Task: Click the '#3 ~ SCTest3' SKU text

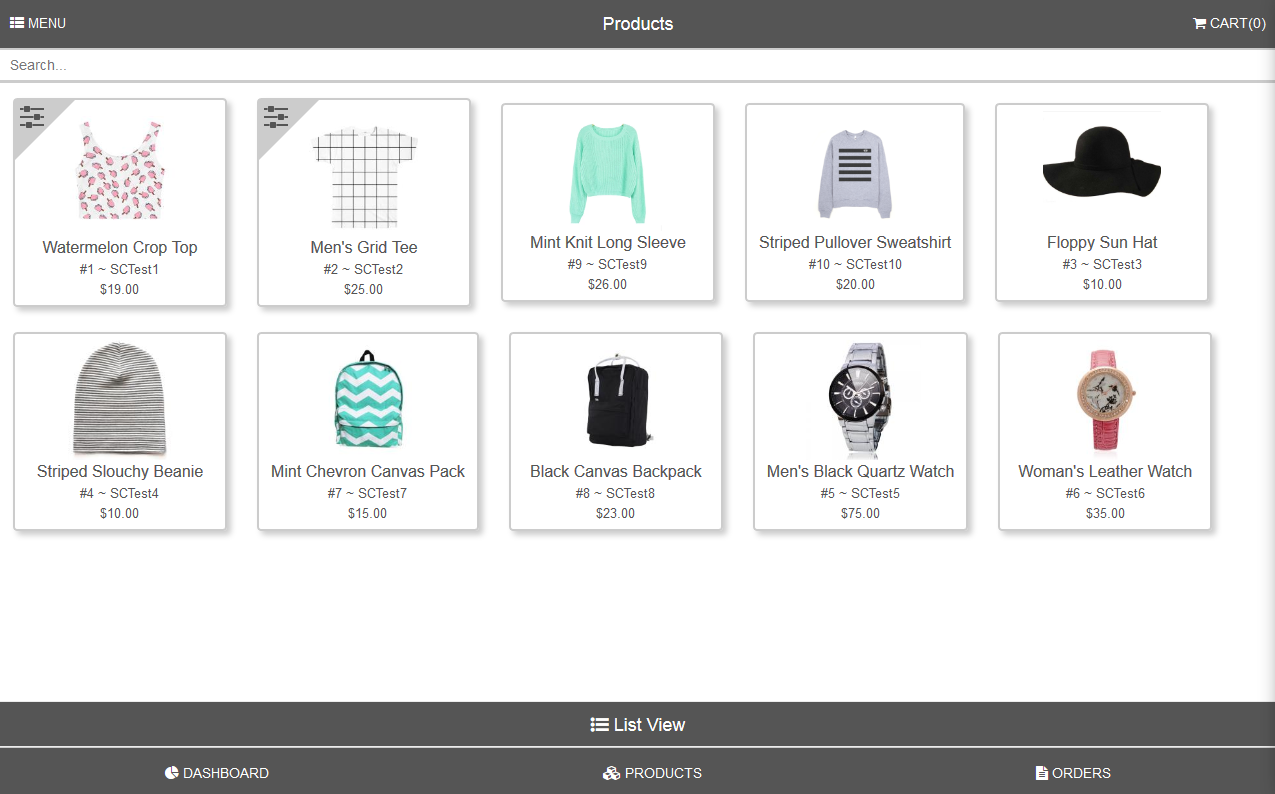Action: coord(1102,264)
